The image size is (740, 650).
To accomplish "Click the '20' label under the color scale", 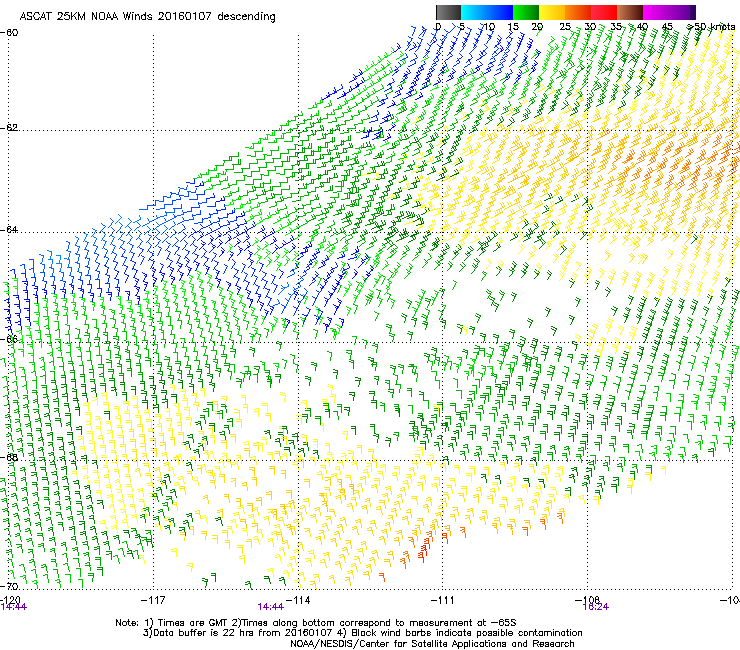I will 537,26.
